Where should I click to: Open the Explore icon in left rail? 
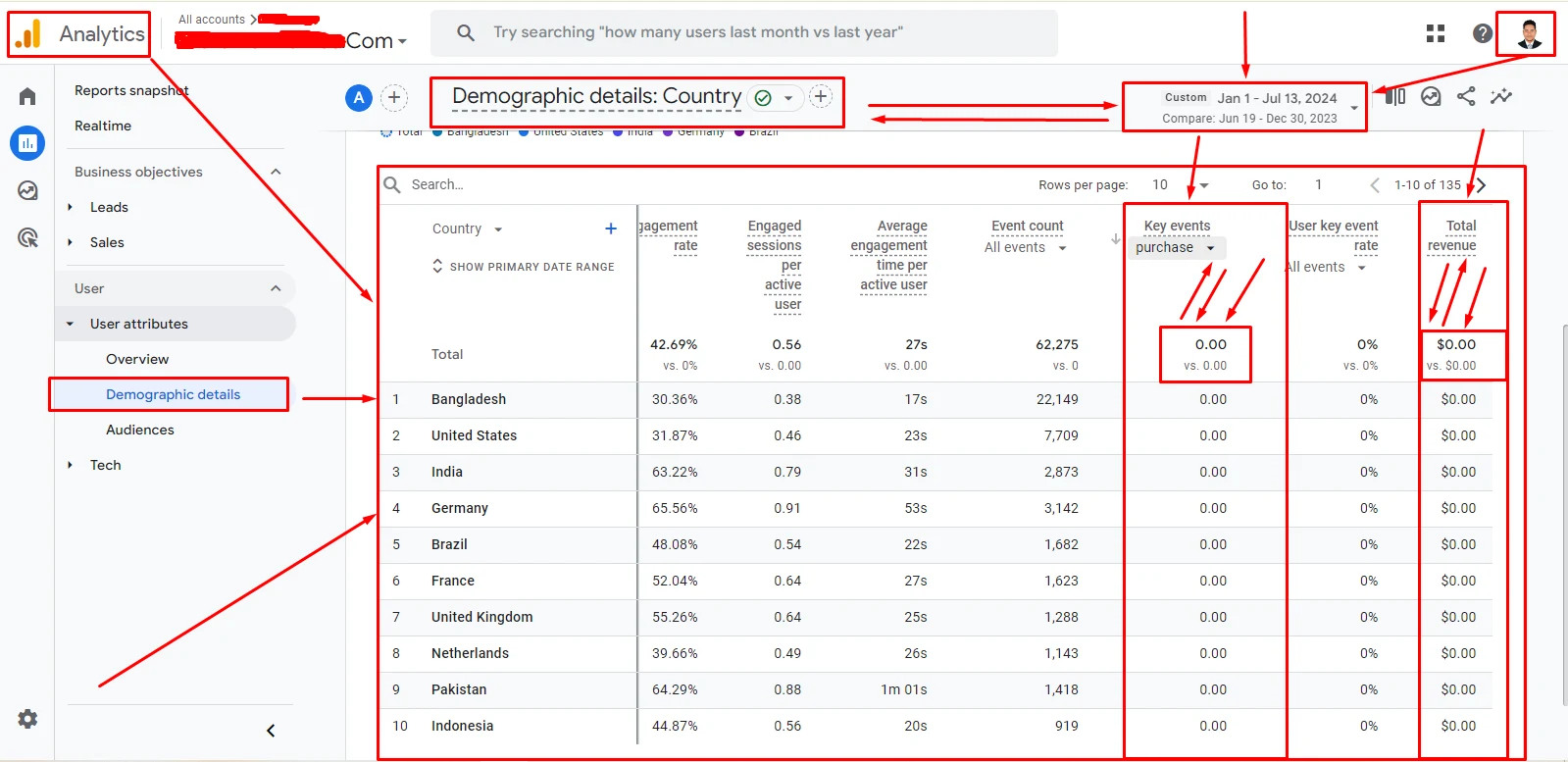[x=27, y=190]
